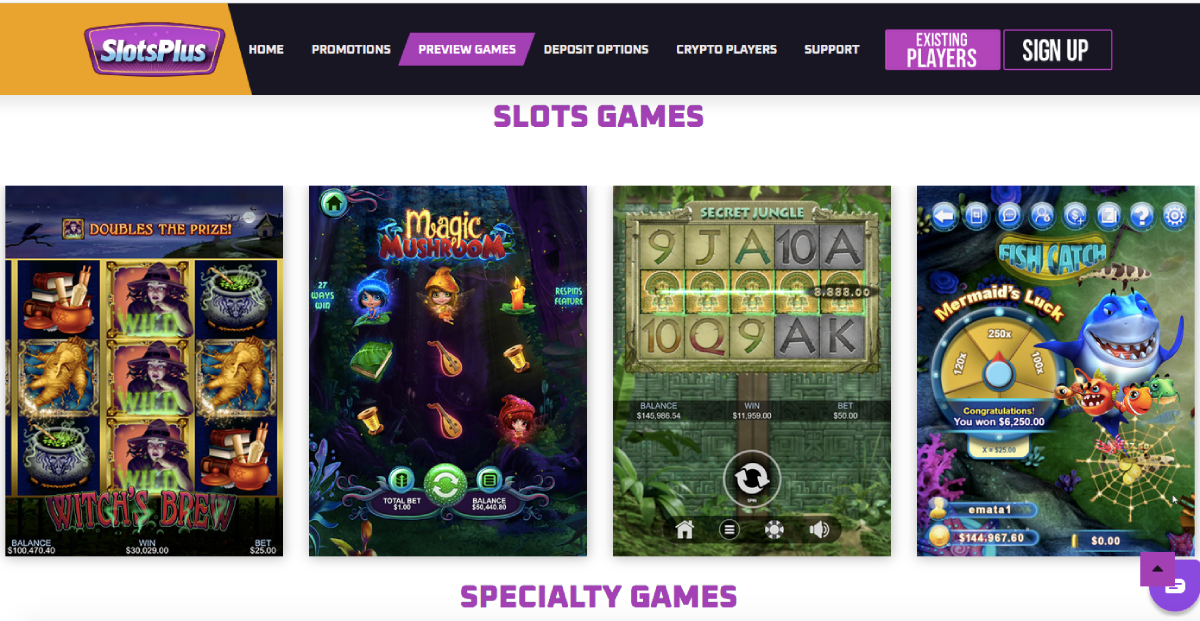Image resolution: width=1200 pixels, height=621 pixels.
Task: Click the green home icon in Magic Mushroom
Action: pyautogui.click(x=334, y=203)
